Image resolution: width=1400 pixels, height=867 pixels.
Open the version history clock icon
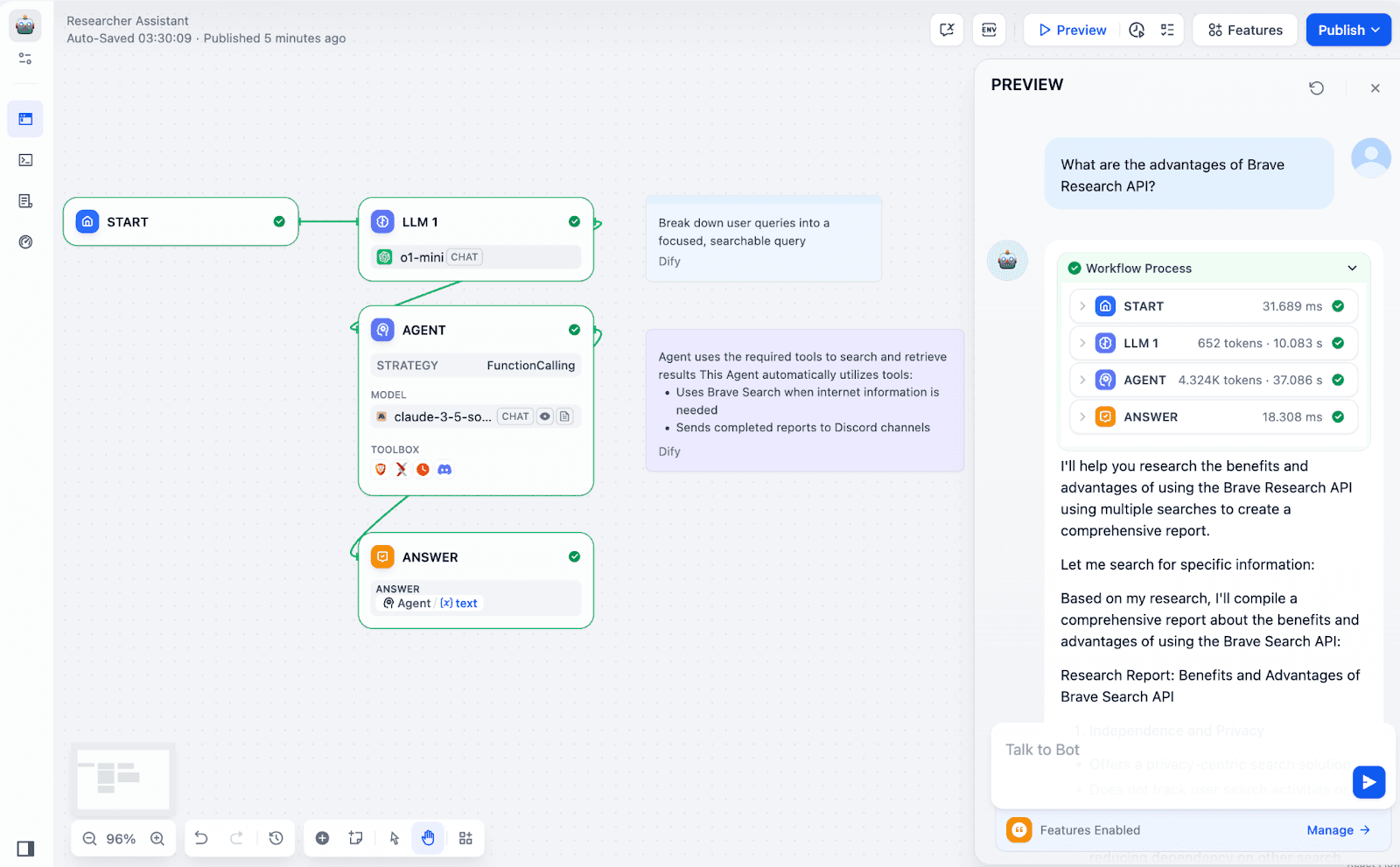click(x=276, y=838)
